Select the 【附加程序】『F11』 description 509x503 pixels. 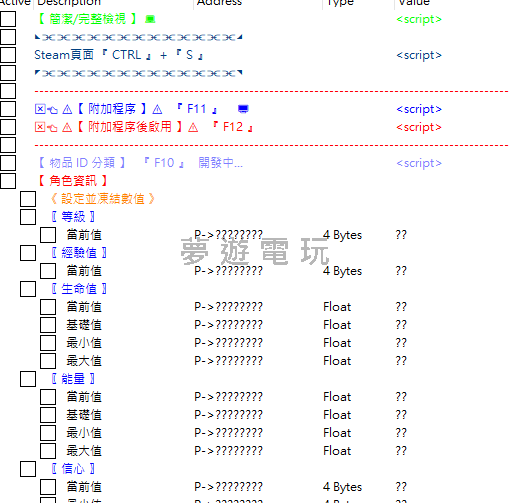point(127,109)
